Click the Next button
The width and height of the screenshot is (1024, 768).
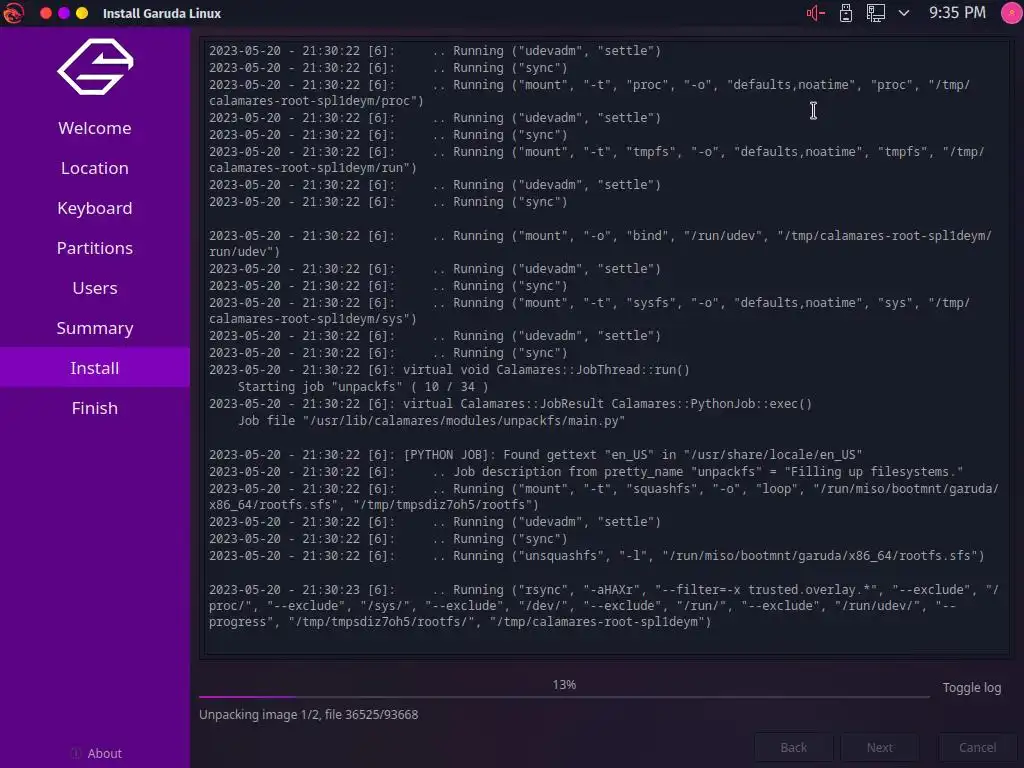click(880, 747)
